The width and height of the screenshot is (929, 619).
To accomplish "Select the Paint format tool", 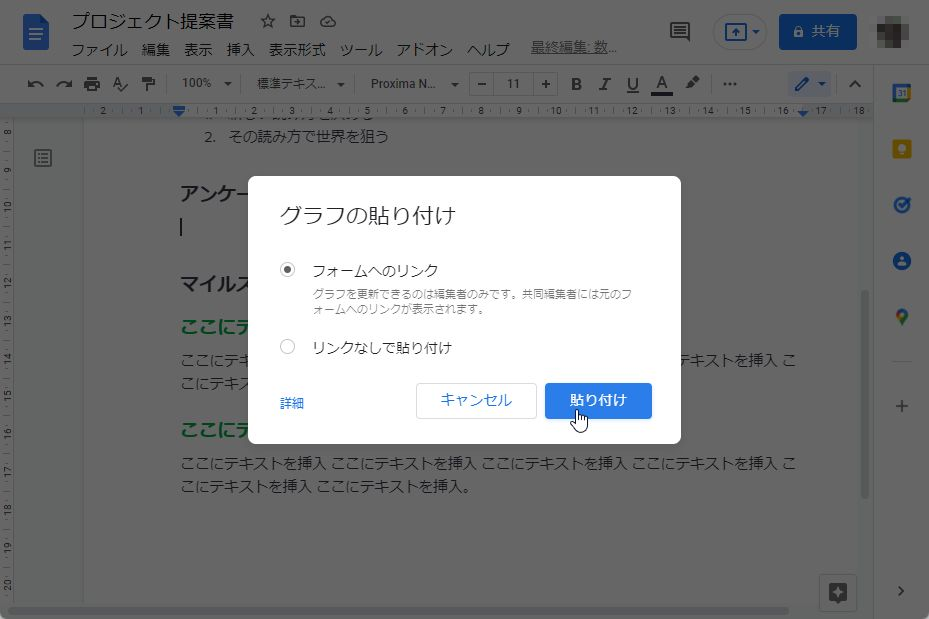I will coord(146,84).
